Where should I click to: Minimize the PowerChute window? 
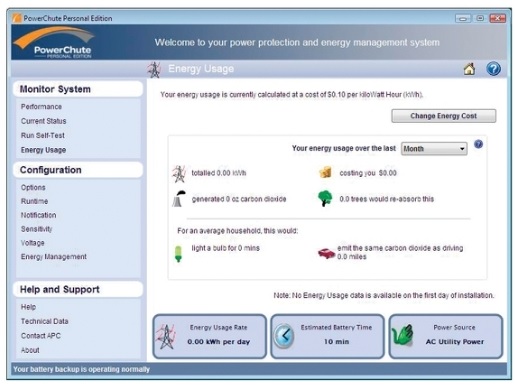(463, 18)
